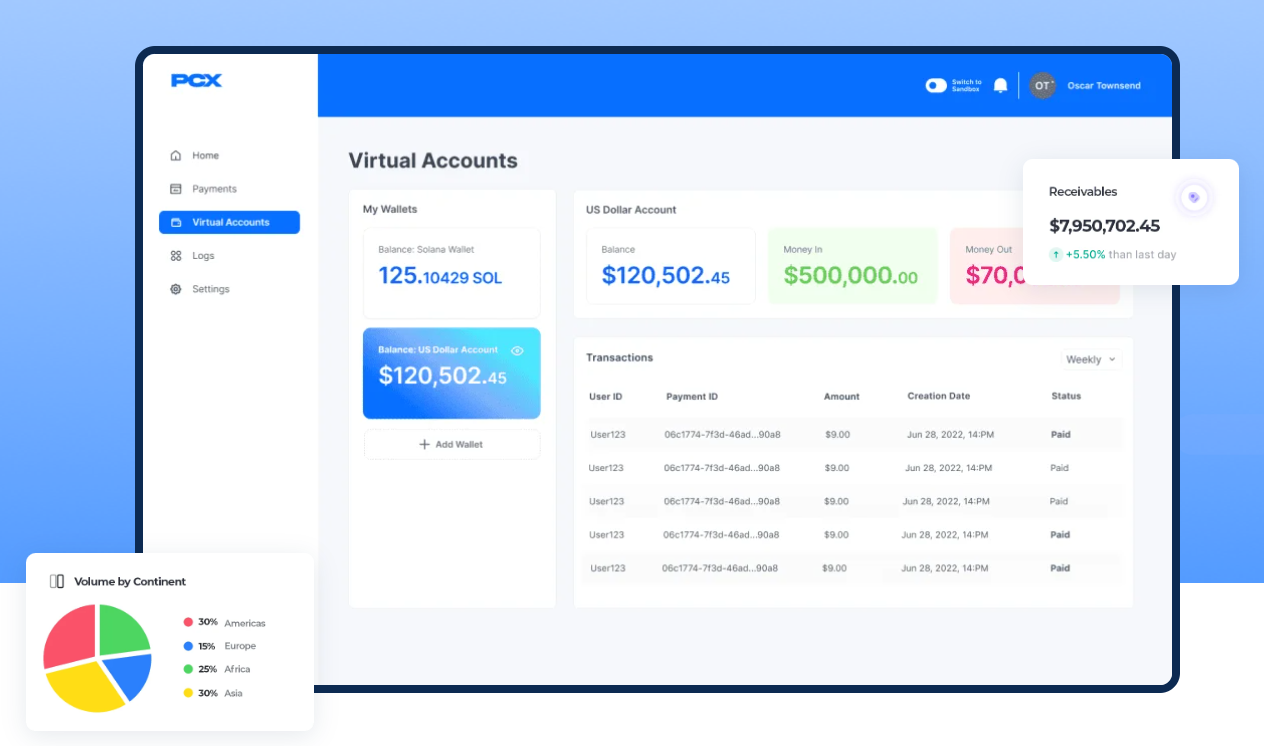Click the green pie chart slice

tap(123, 630)
